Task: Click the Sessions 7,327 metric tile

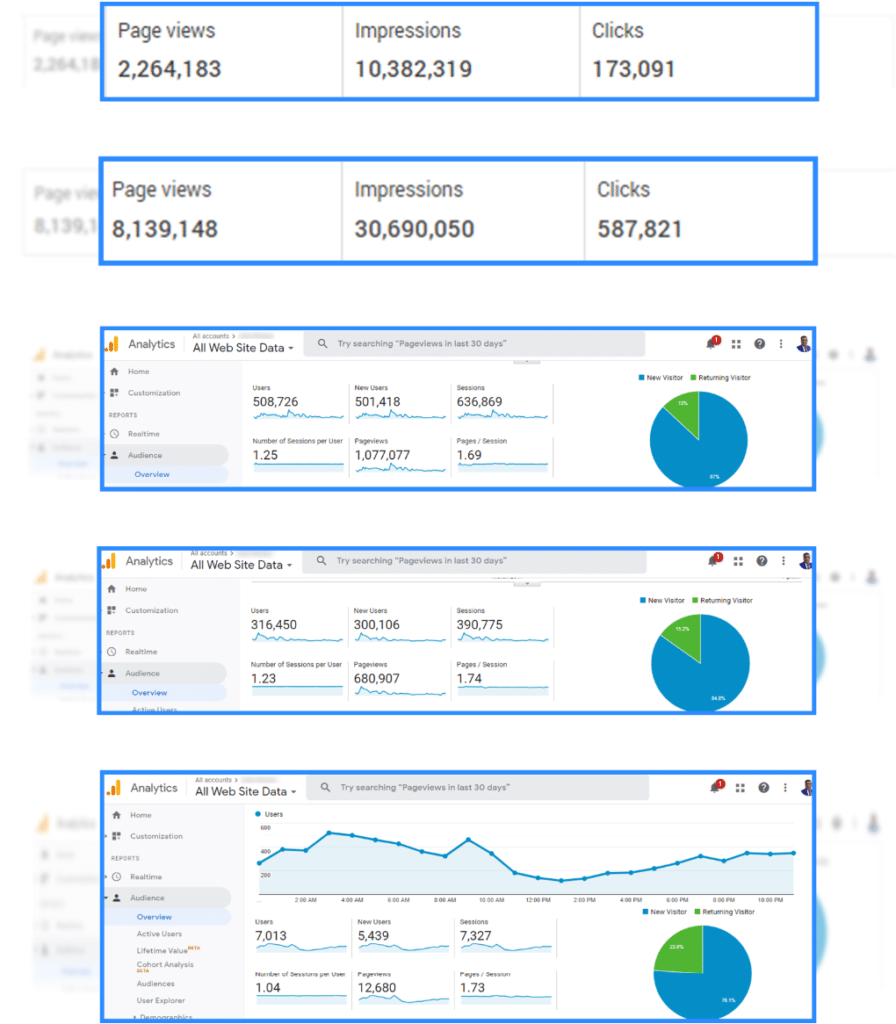Action: (506, 937)
